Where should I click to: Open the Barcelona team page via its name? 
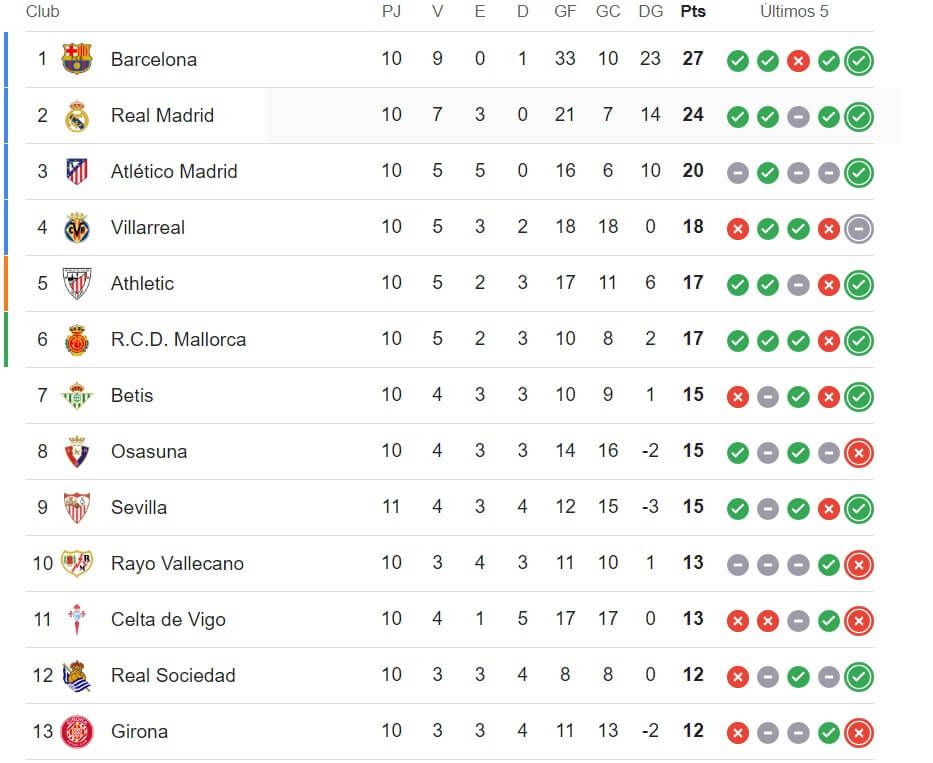[157, 60]
